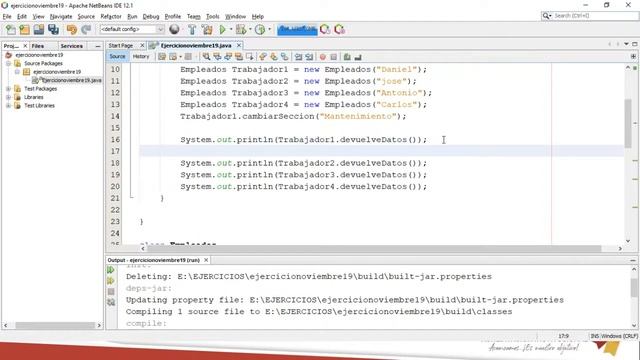Click the Save All toolbar icon
The image size is (640, 360).
53,29
